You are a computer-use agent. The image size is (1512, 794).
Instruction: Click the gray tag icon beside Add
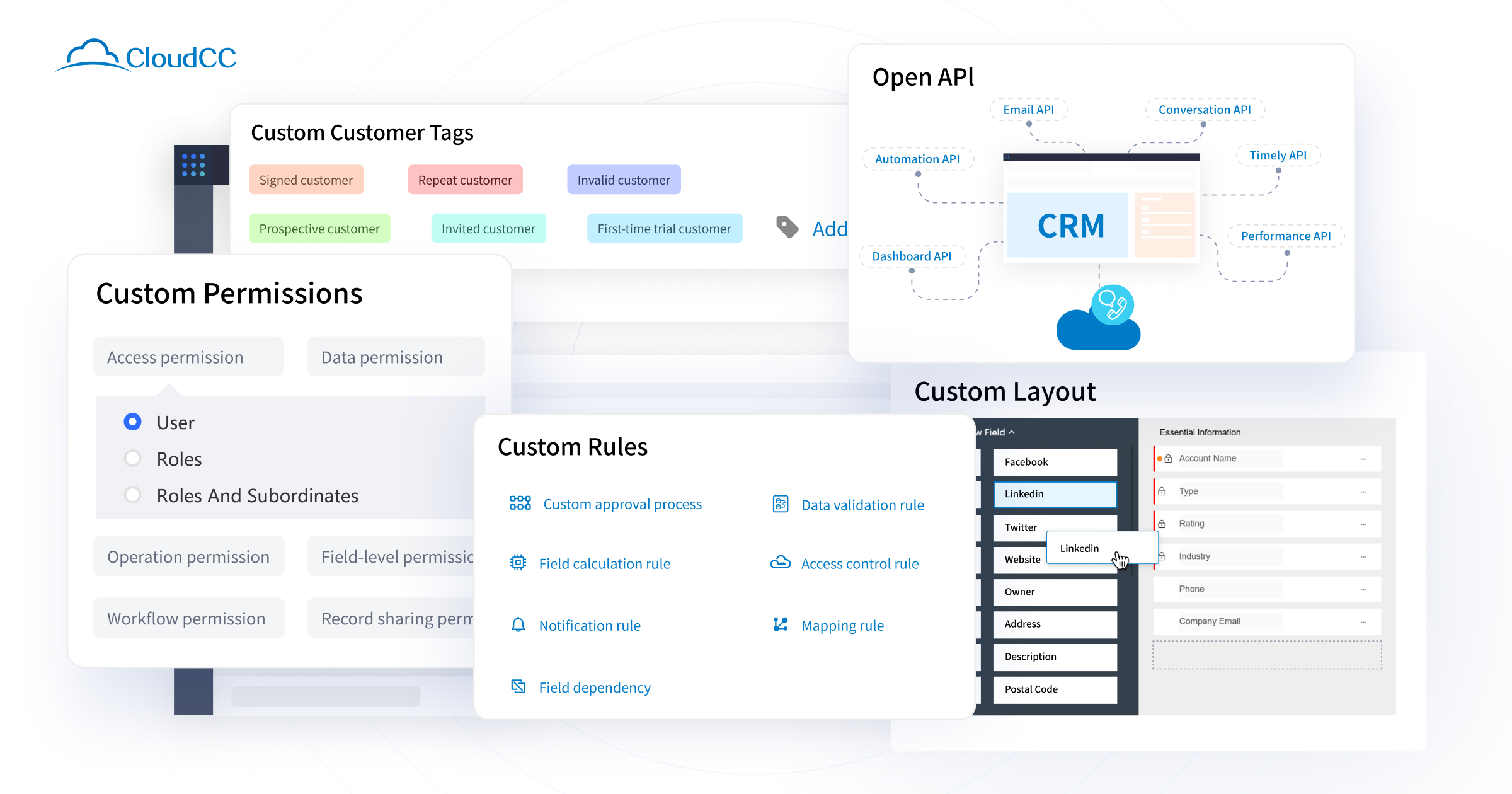(787, 227)
